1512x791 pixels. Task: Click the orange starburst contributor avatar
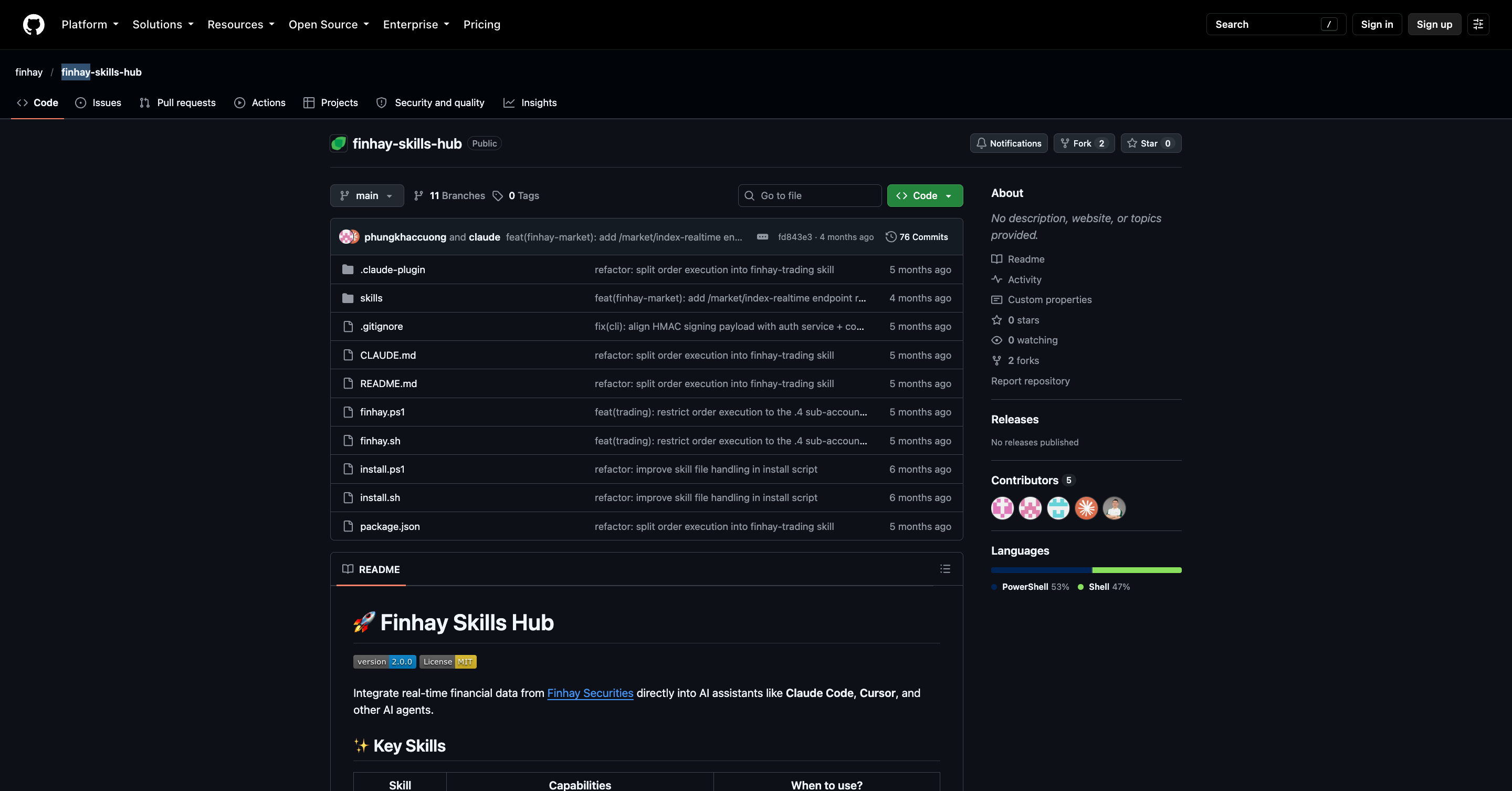(x=1086, y=508)
